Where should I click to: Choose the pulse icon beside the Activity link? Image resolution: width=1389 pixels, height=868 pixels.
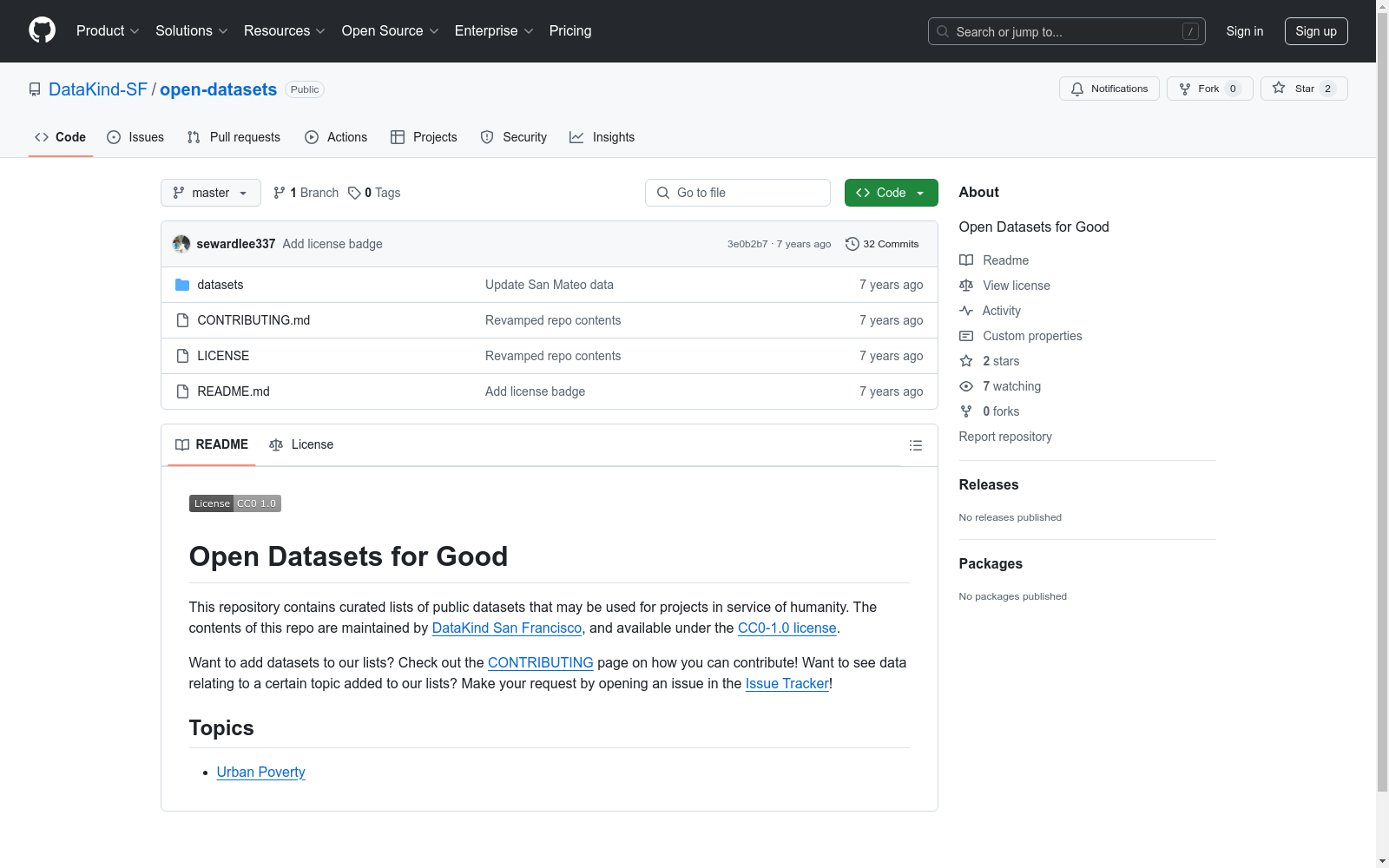(x=966, y=311)
